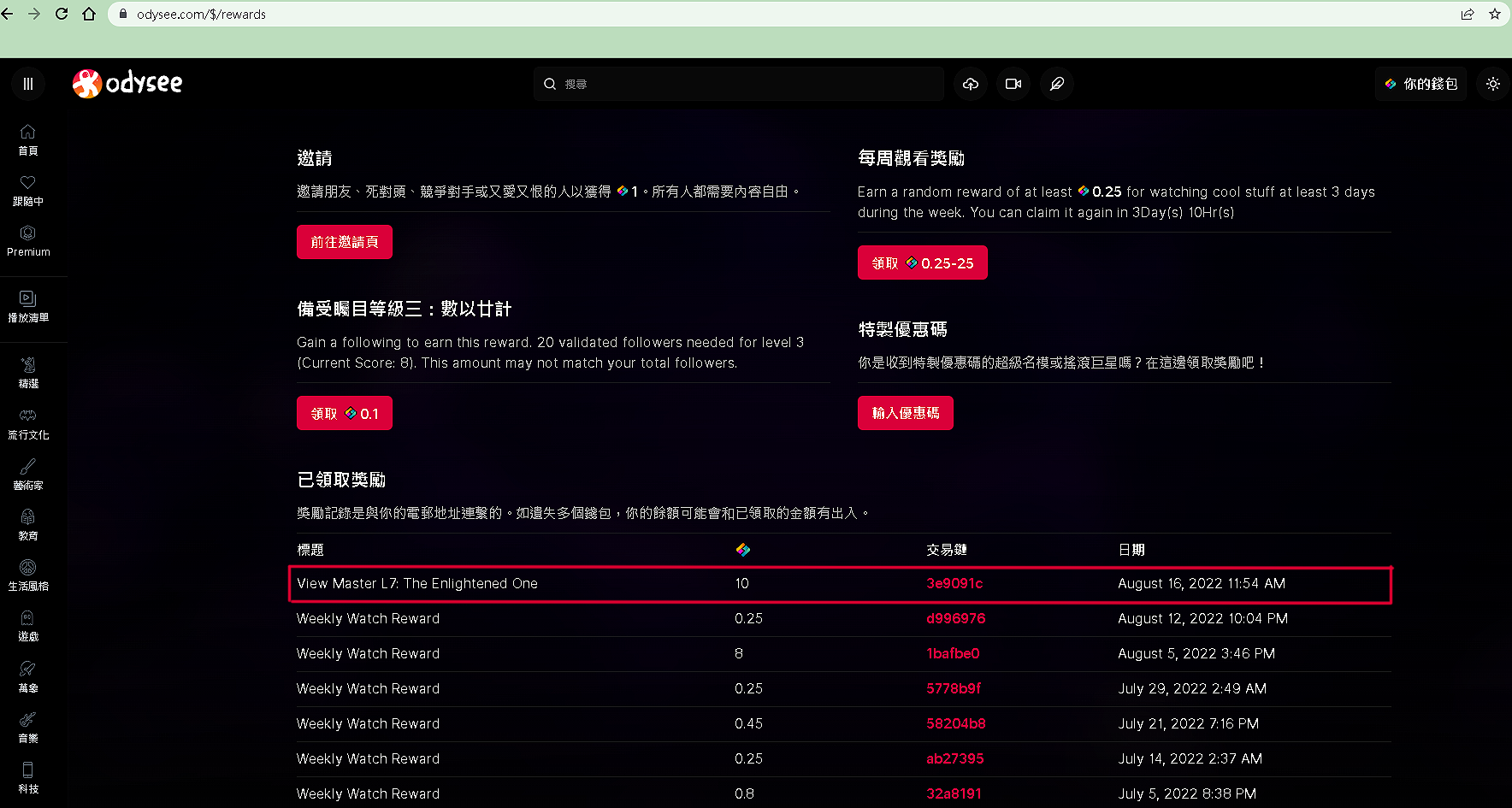Toggle the sidebar menu hamburger icon
This screenshot has height=808, width=1512.
click(28, 84)
